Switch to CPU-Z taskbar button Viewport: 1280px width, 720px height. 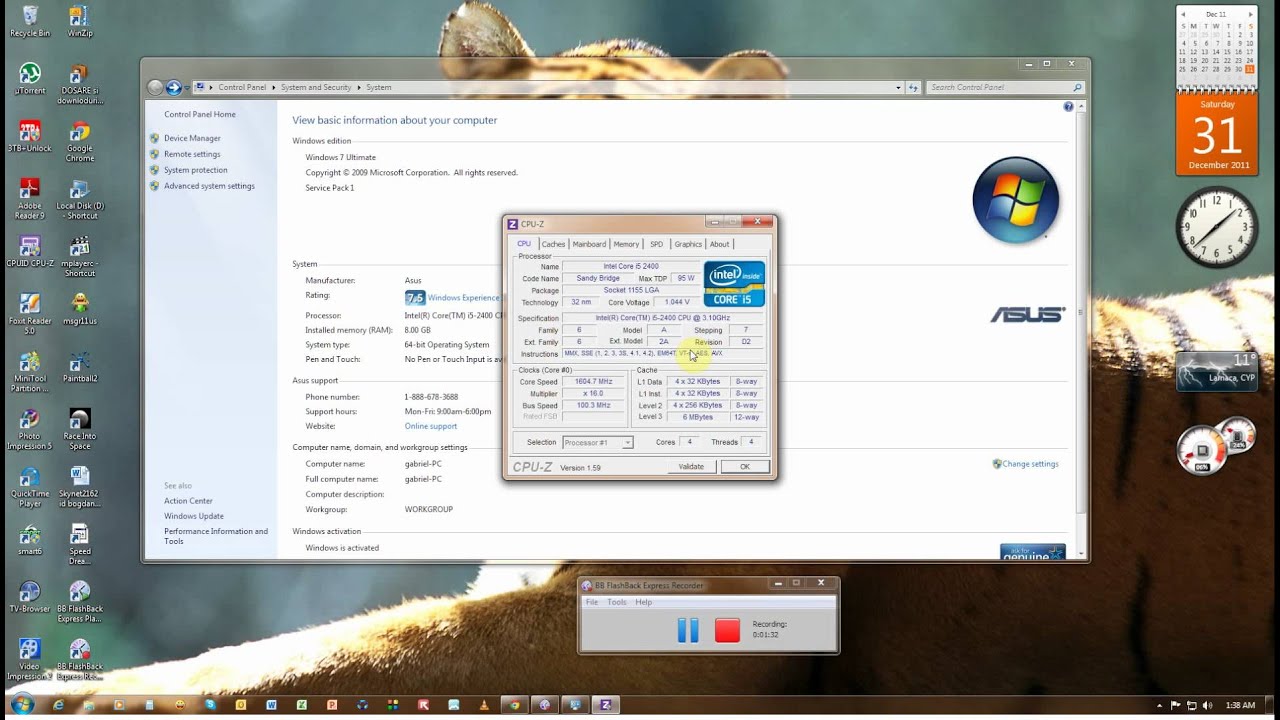coord(605,705)
